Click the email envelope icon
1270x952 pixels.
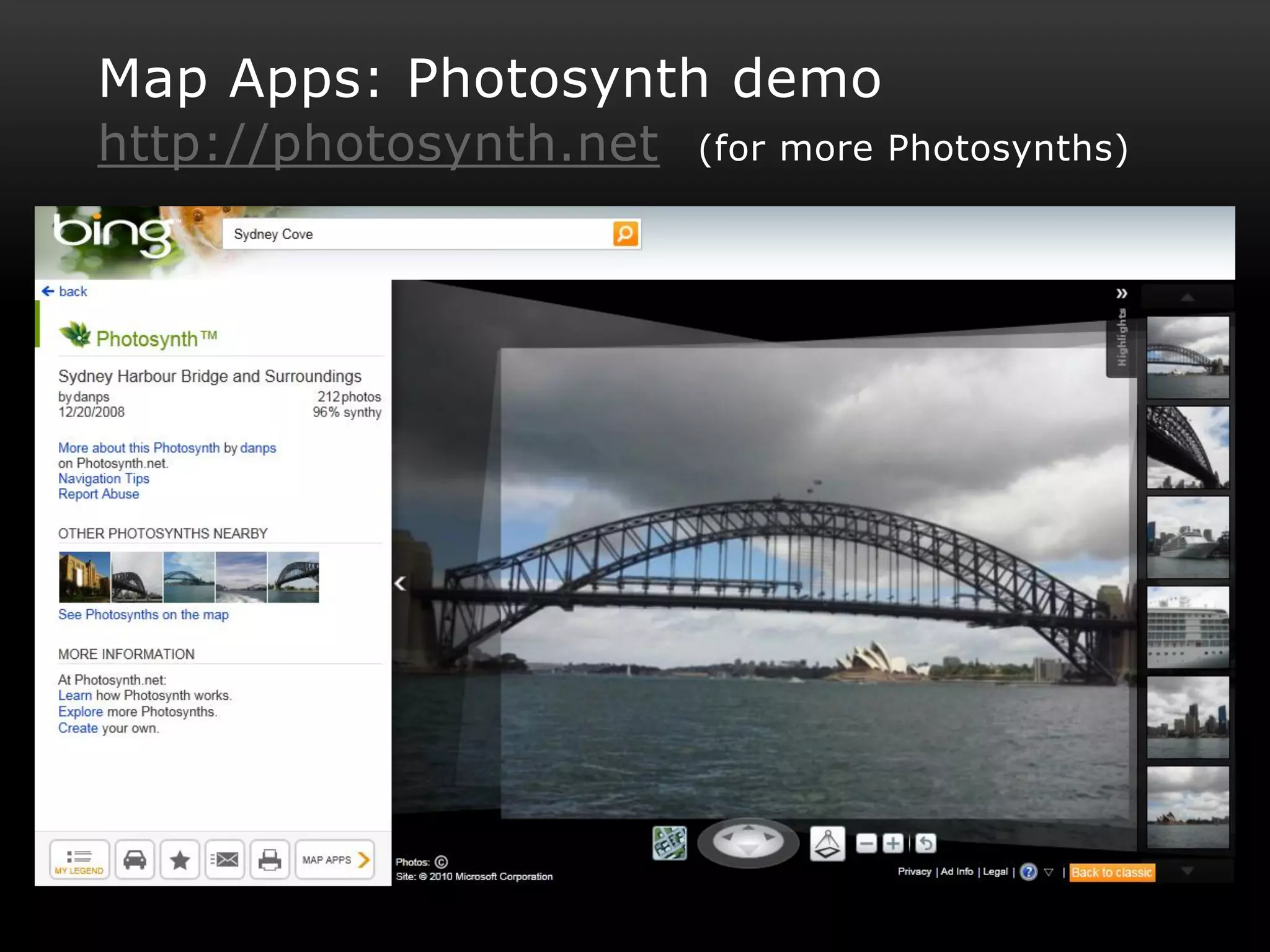[x=224, y=860]
